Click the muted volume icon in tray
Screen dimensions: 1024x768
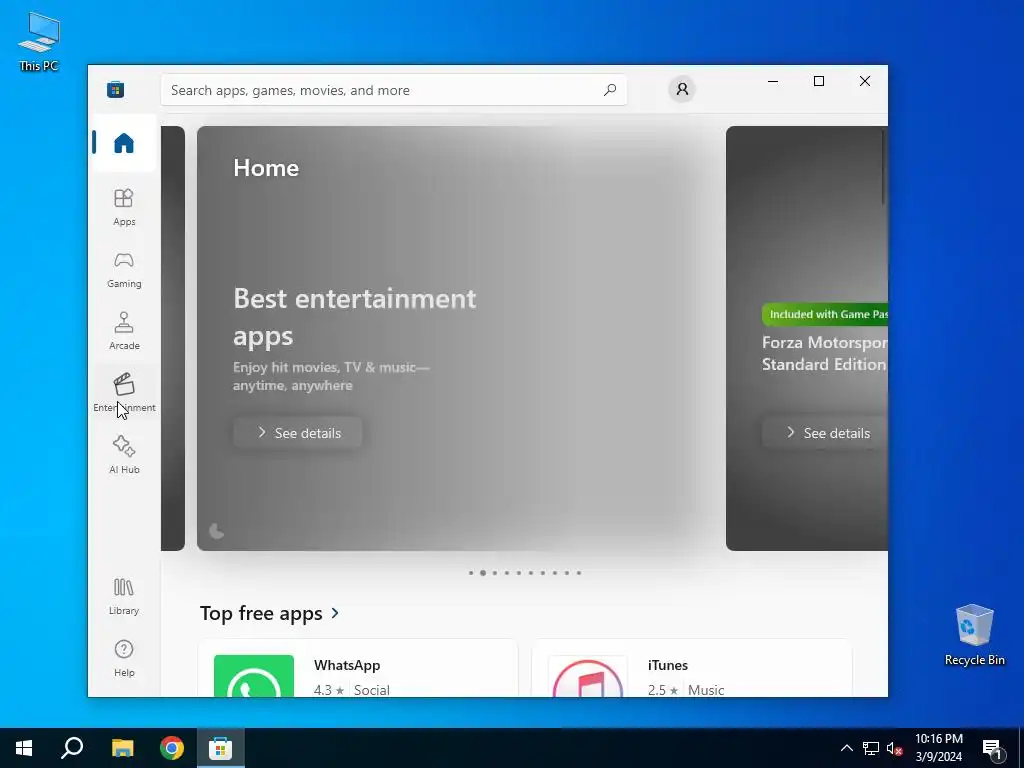pos(894,748)
